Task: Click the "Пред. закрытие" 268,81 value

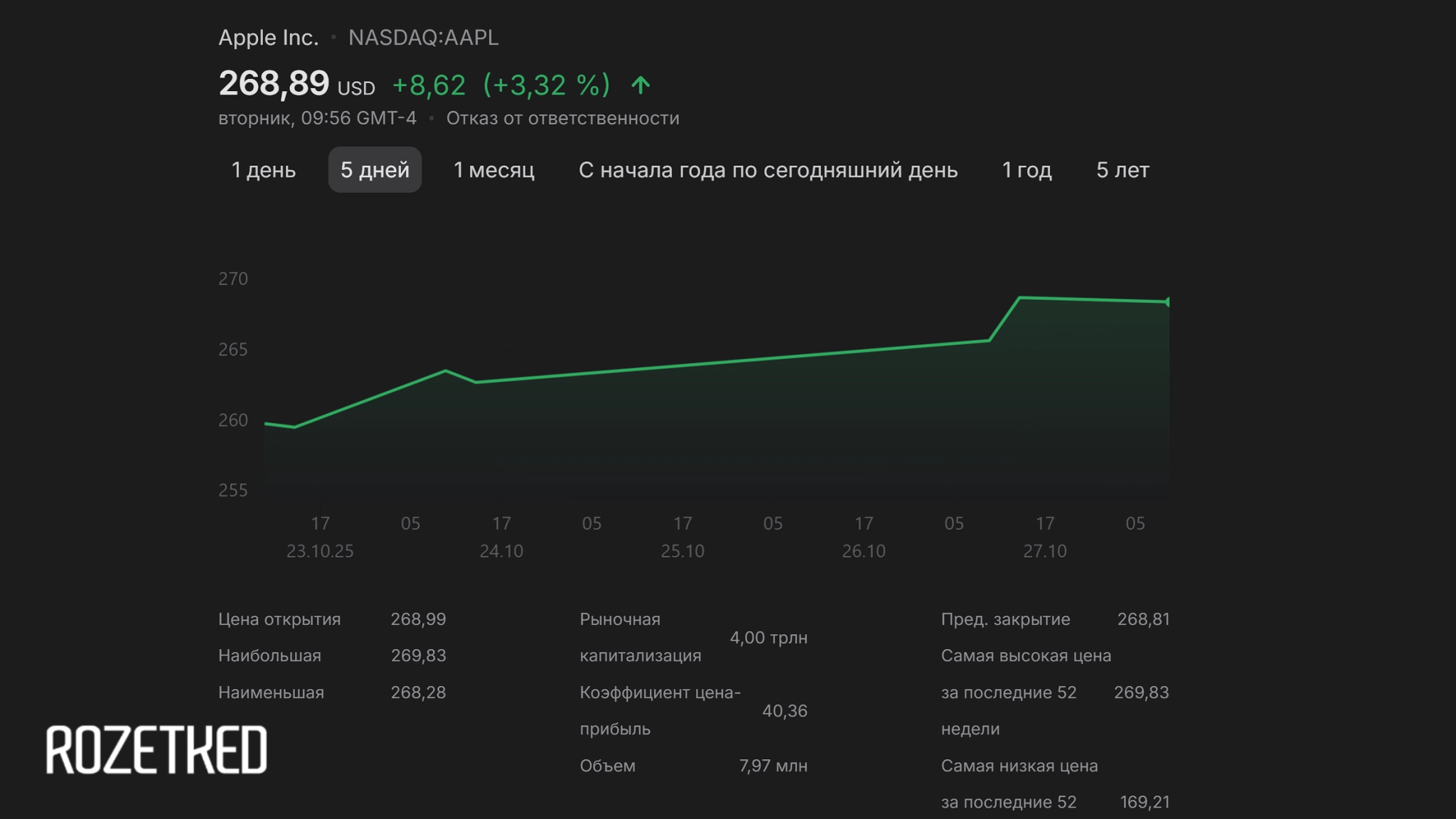Action: tap(1142, 619)
